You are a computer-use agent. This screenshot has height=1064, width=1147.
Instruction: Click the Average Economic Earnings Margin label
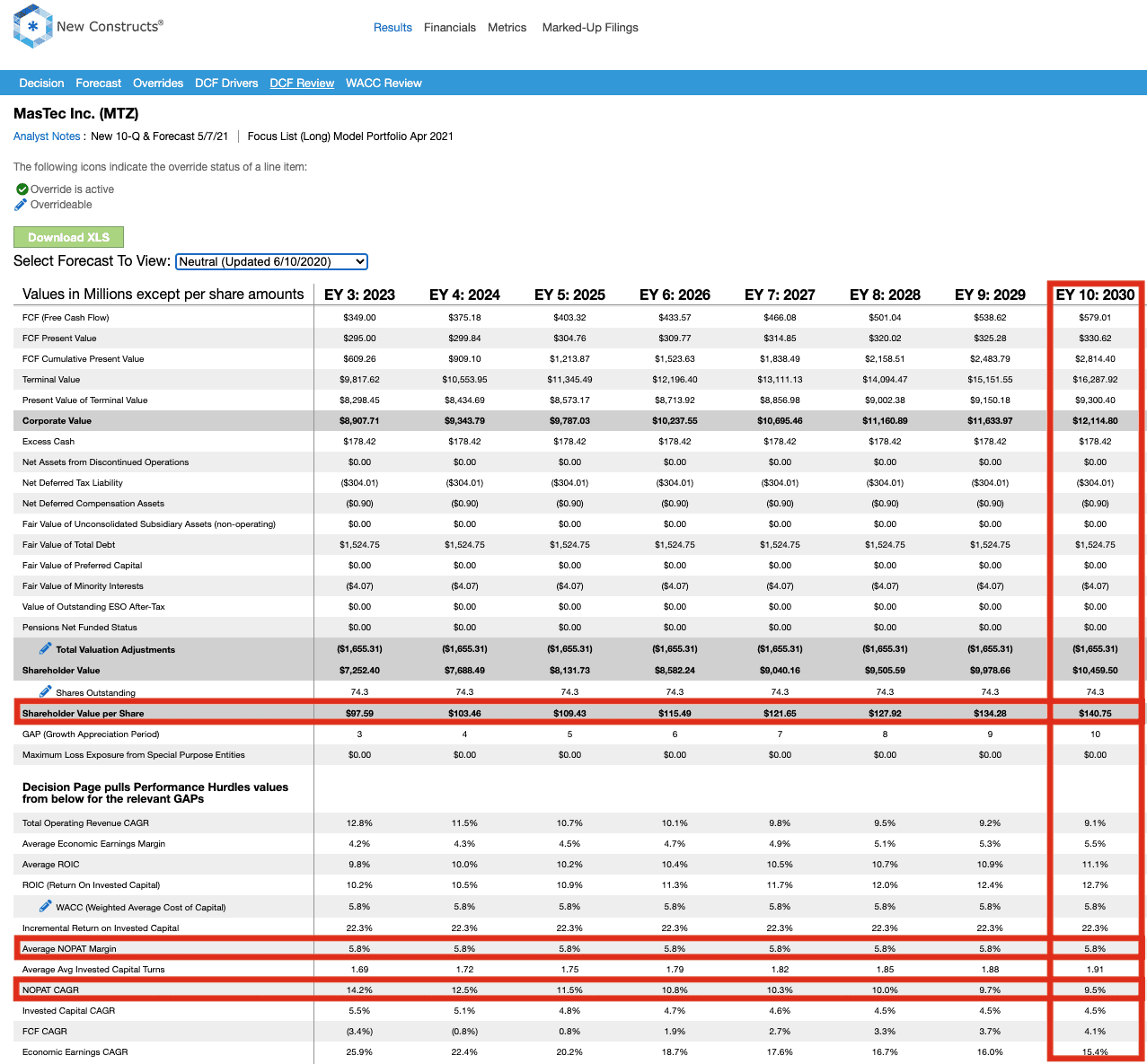point(93,844)
